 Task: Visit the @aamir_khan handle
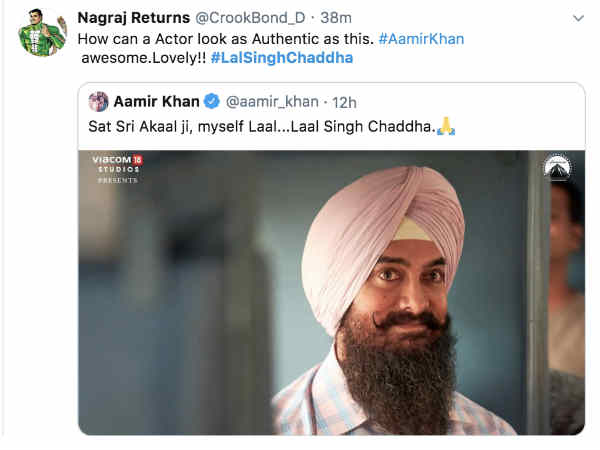(x=273, y=101)
